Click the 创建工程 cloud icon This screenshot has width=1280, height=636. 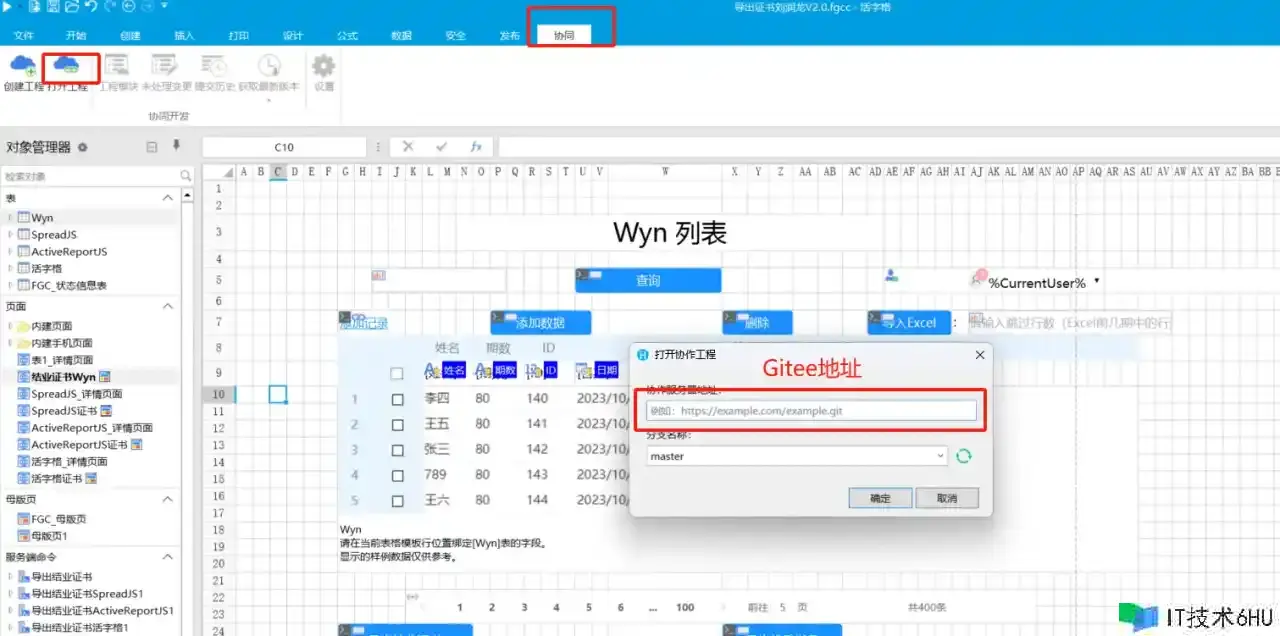[x=22, y=67]
